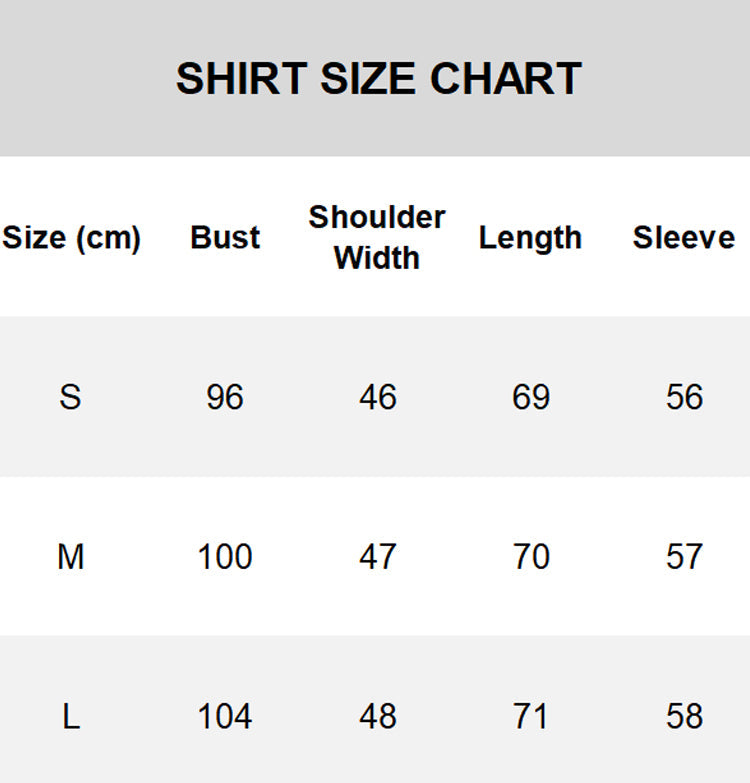The height and width of the screenshot is (783, 750).
Task: Select the size M row label
Action: pyautogui.click(x=70, y=556)
